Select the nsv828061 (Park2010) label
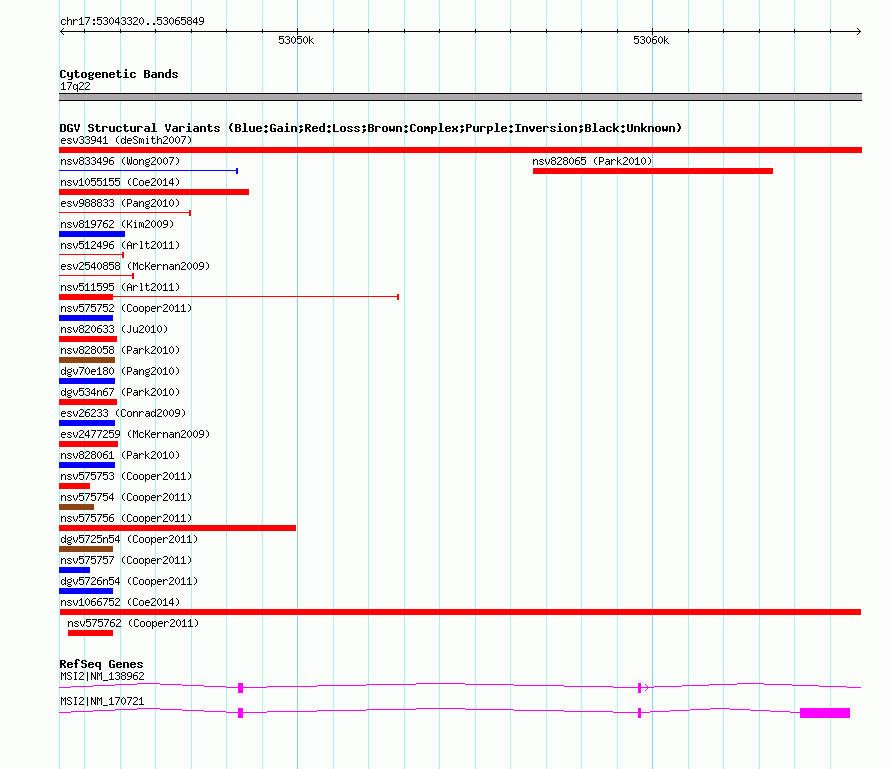890x769 pixels. tap(120, 455)
